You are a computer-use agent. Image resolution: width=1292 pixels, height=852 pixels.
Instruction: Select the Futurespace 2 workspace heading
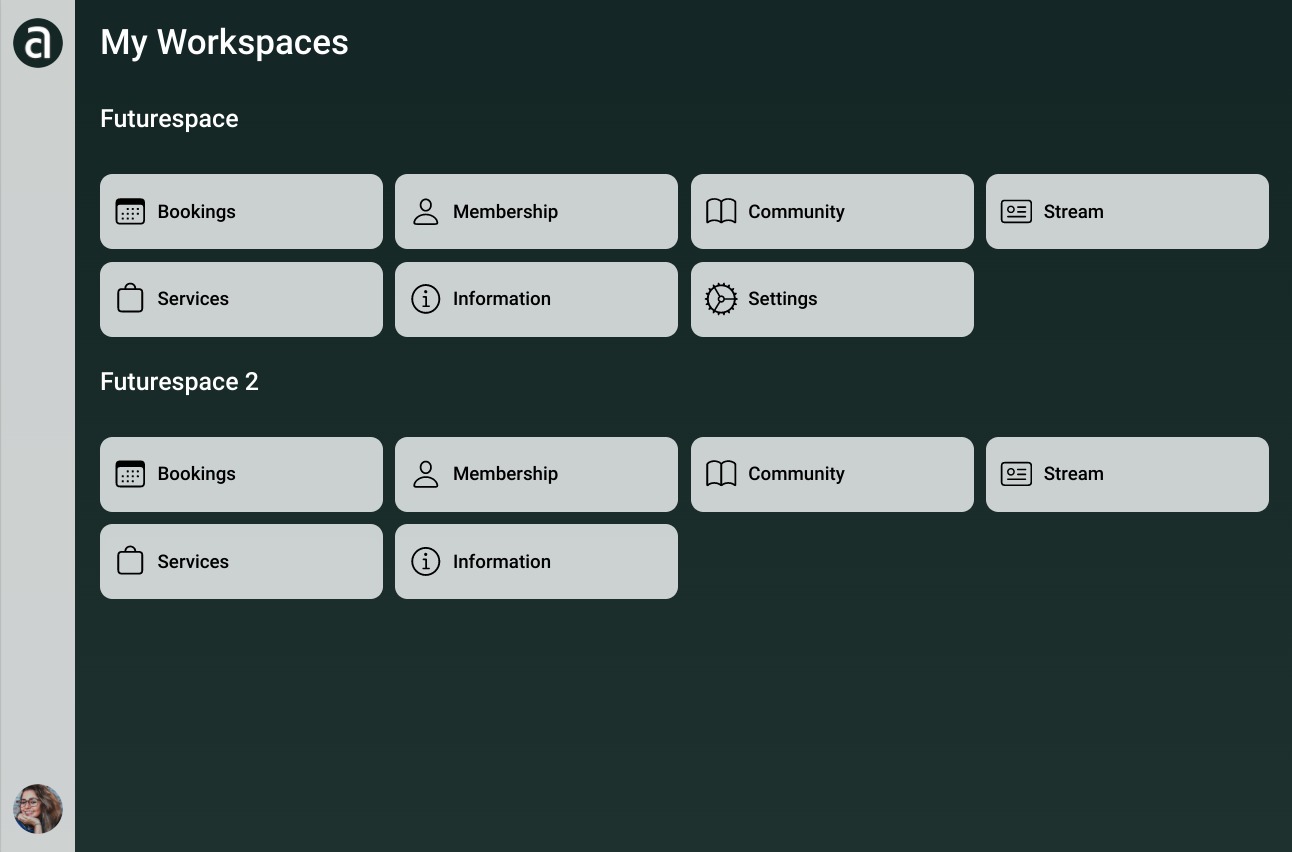(179, 382)
